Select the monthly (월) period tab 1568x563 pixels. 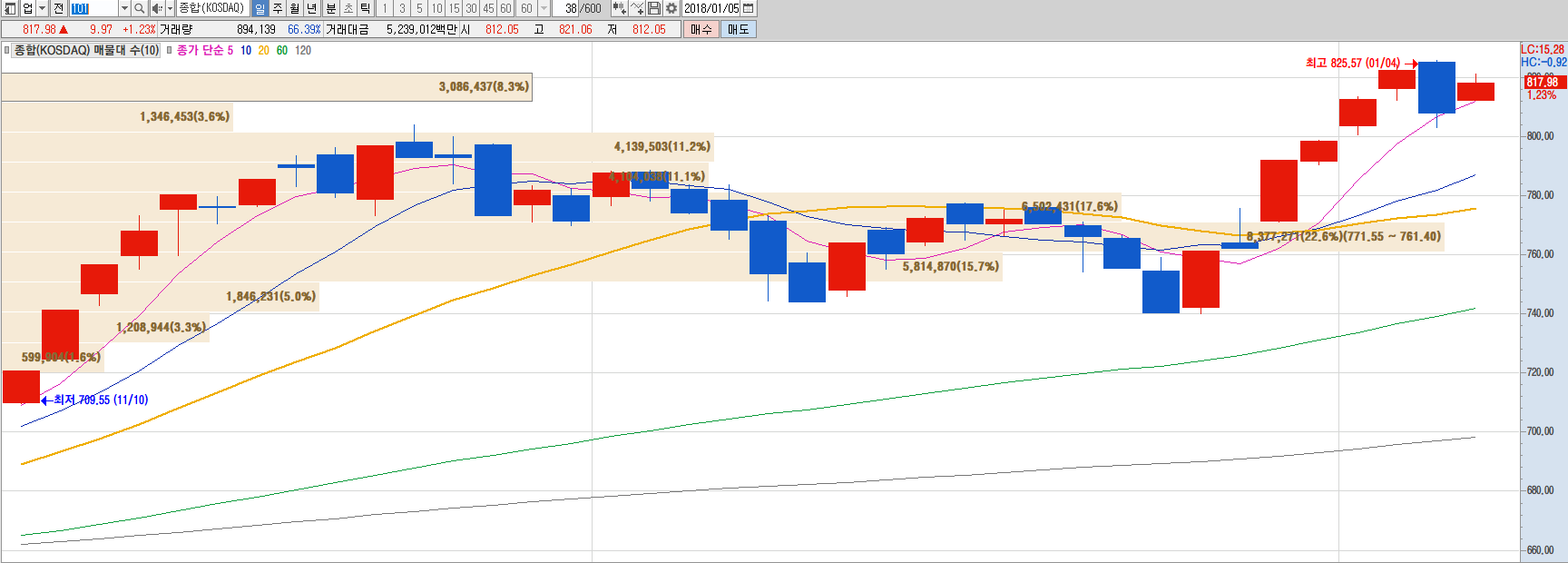[x=295, y=8]
